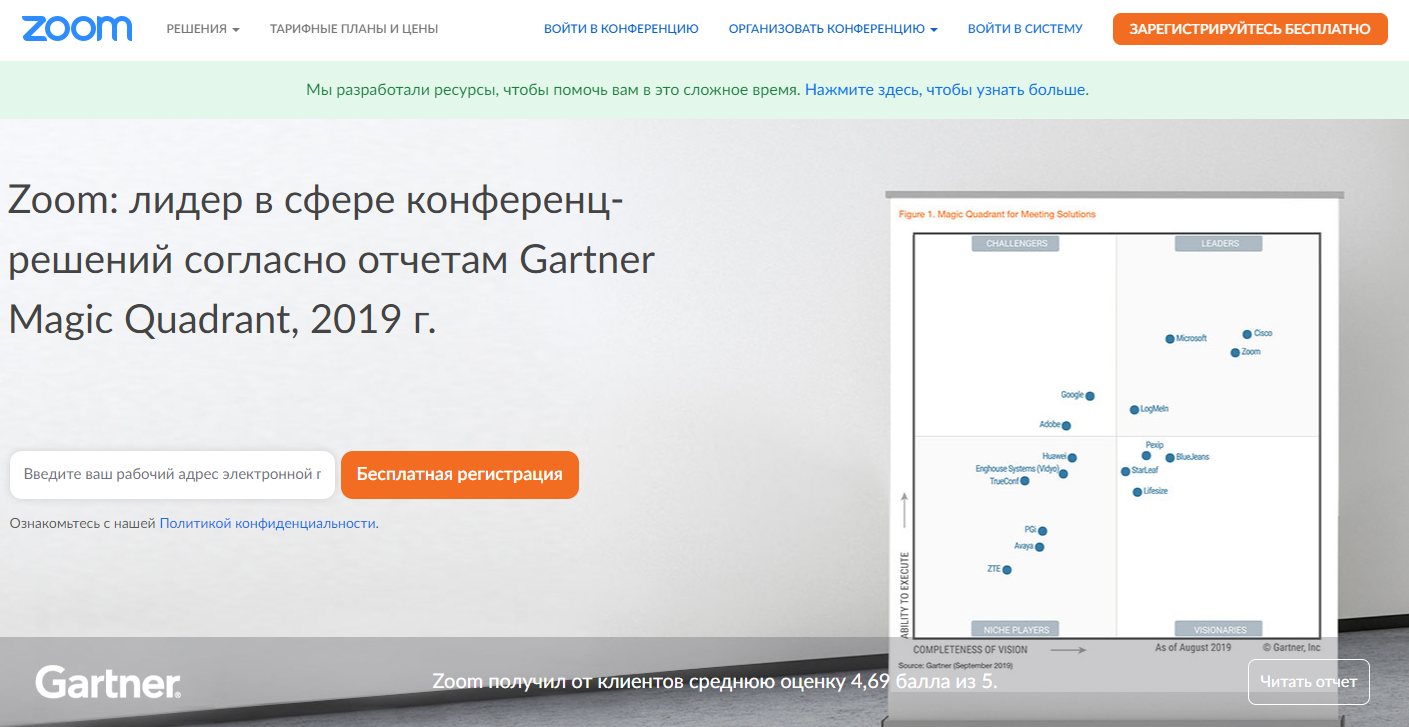Click the Cisco label in the chart
This screenshot has width=1409, height=727.
tap(1263, 334)
